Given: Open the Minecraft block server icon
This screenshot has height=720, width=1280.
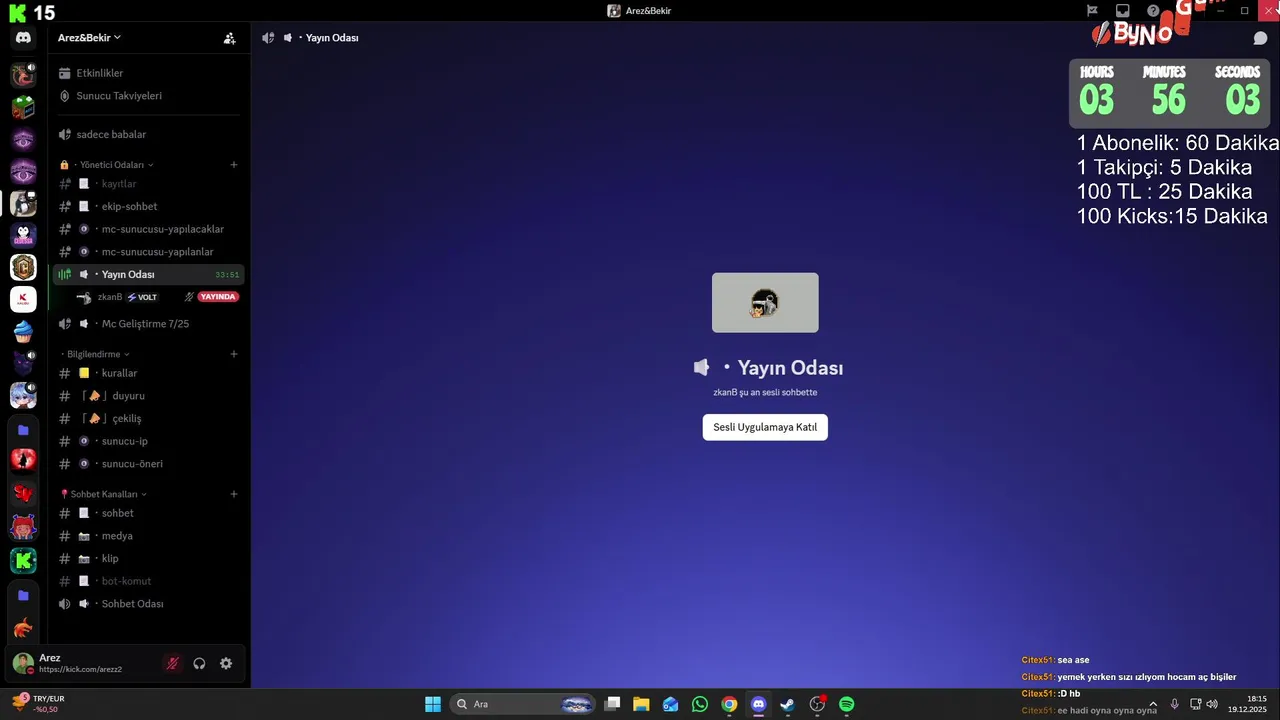Looking at the screenshot, I should click(23, 107).
